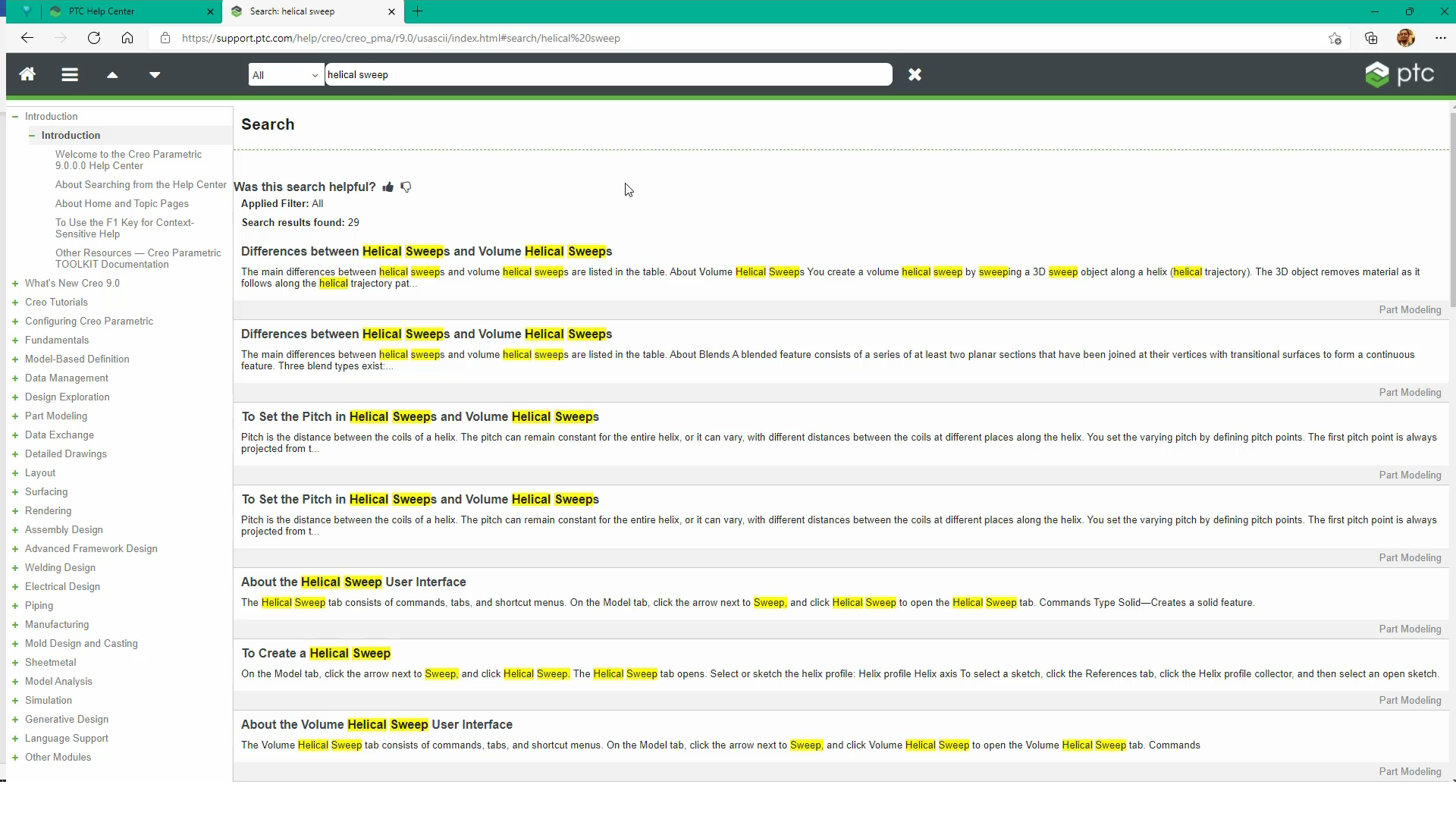Open About Searching from the Help Center
The image size is (1456, 819).
point(141,184)
